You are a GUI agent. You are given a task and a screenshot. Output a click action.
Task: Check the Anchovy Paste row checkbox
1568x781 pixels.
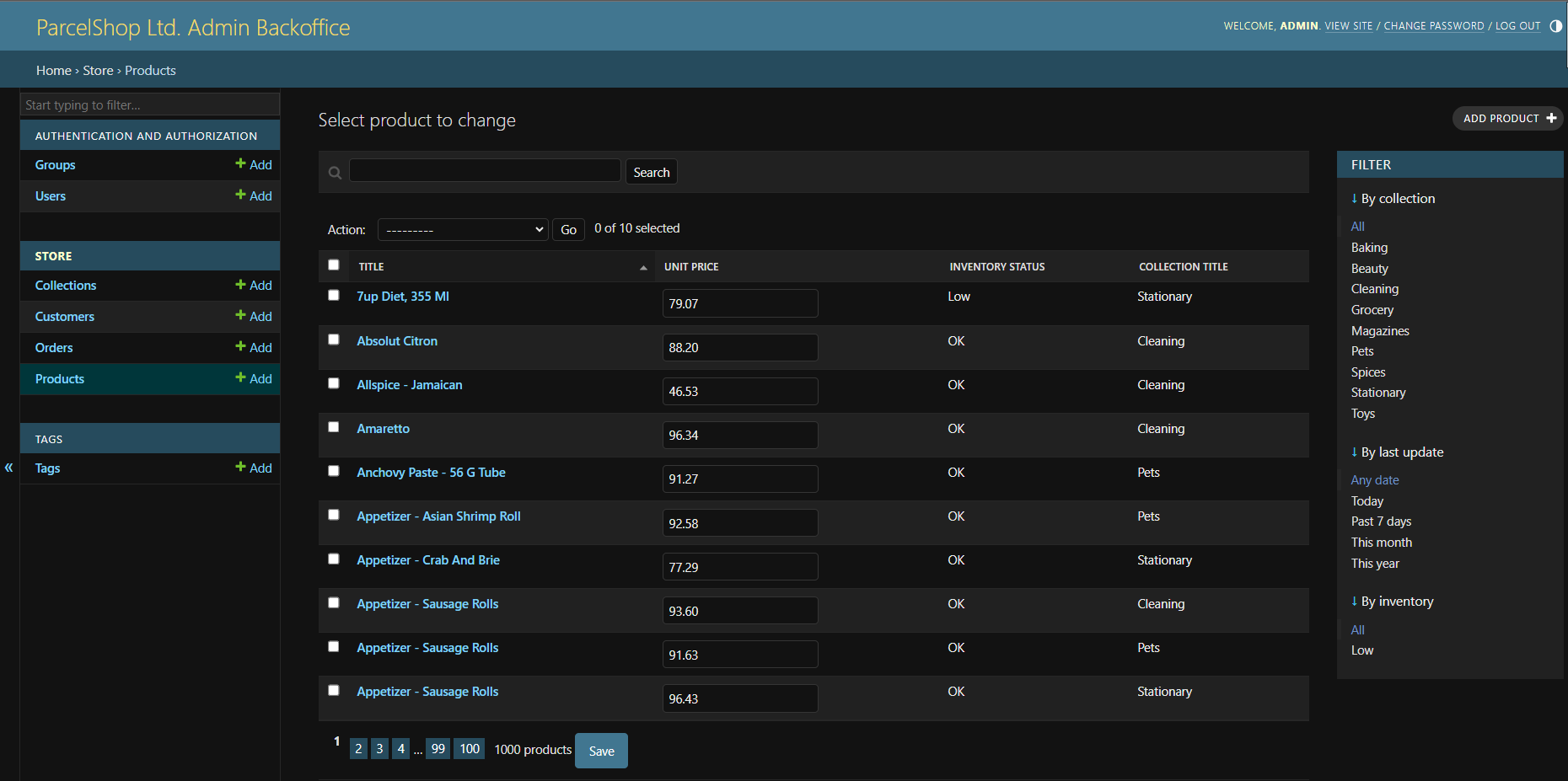(x=334, y=471)
